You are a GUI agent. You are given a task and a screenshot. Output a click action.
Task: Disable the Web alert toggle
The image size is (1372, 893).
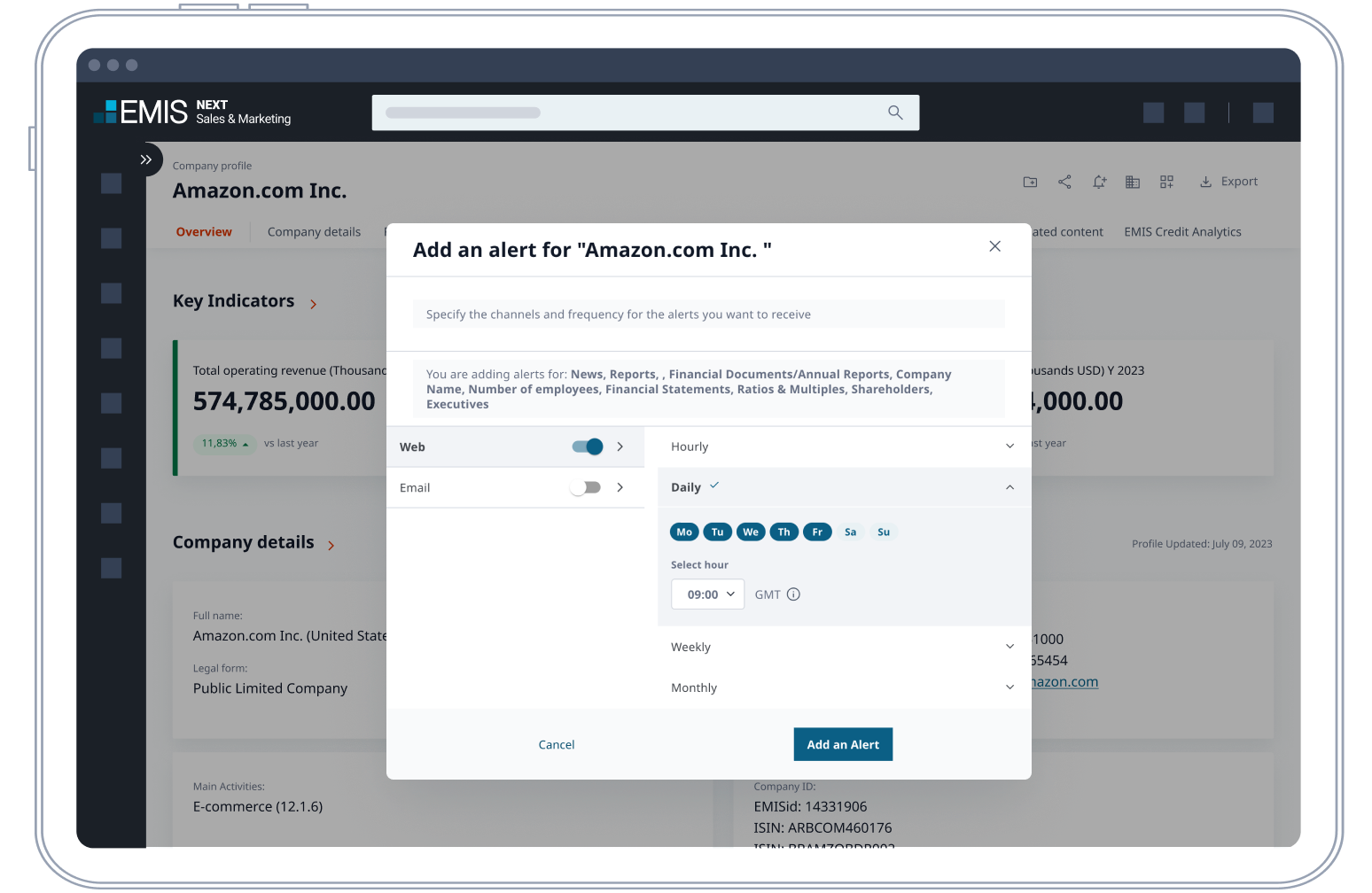[588, 446]
